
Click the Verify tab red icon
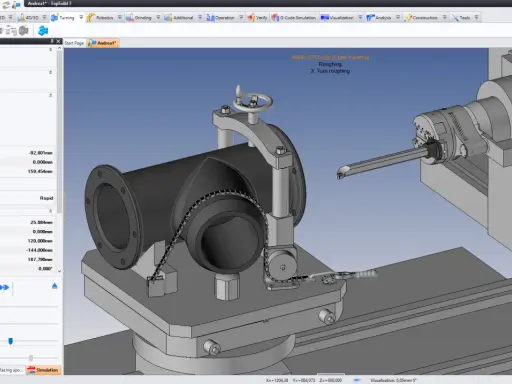coord(251,18)
